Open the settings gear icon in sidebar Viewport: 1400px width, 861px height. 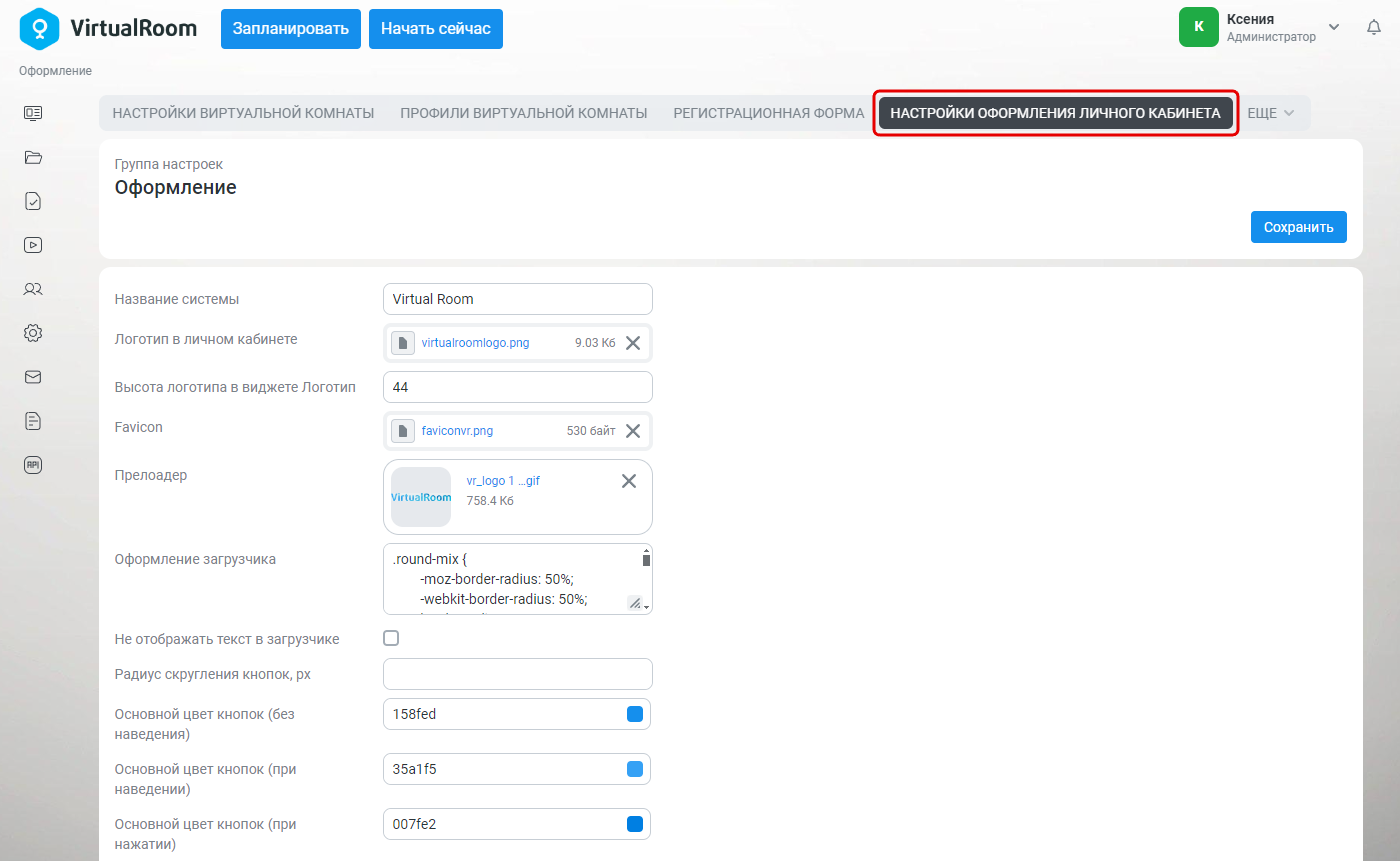pos(33,333)
